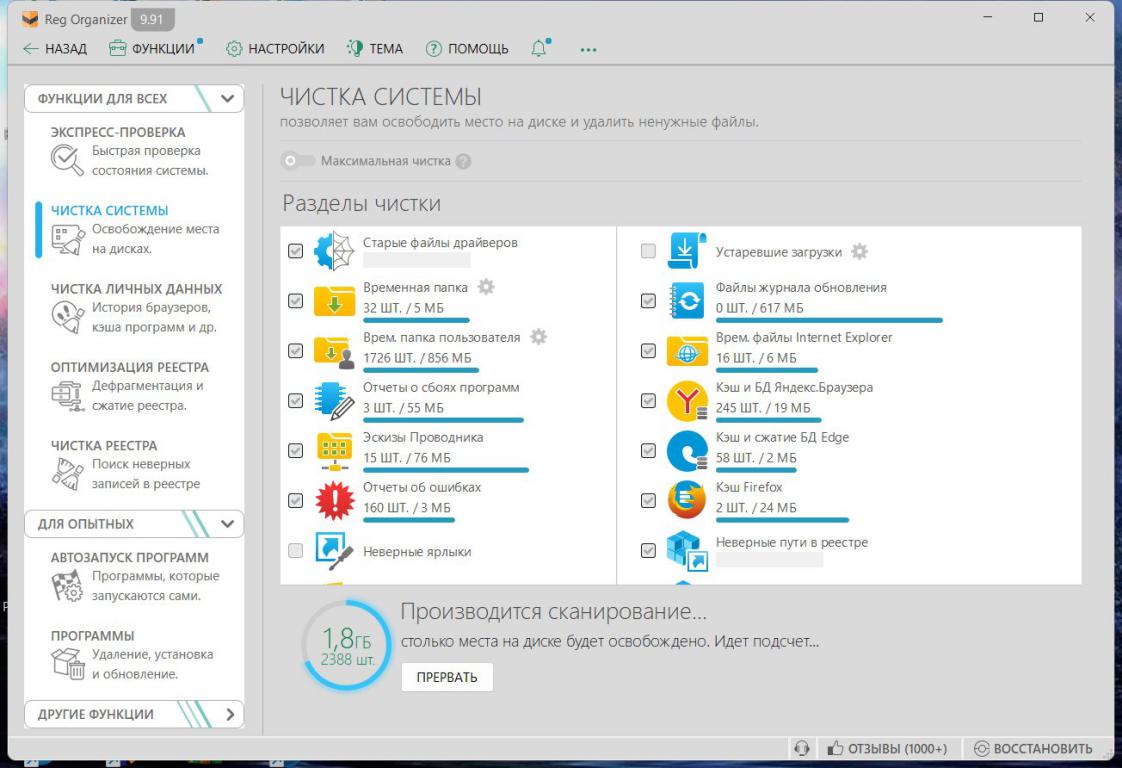The width and height of the screenshot is (1122, 768).
Task: Enable the Максимальная чистка toggle
Action: pyautogui.click(x=292, y=161)
